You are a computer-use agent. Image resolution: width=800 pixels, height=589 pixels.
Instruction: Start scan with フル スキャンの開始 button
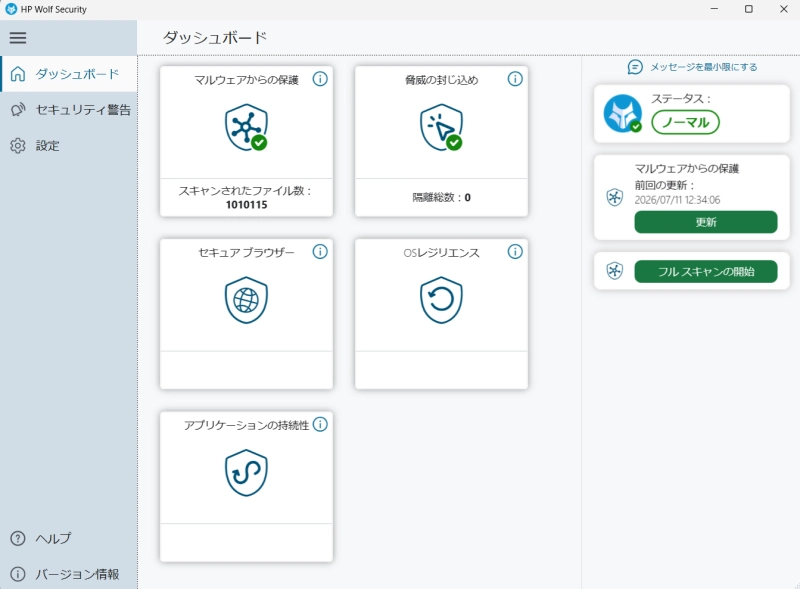(706, 272)
